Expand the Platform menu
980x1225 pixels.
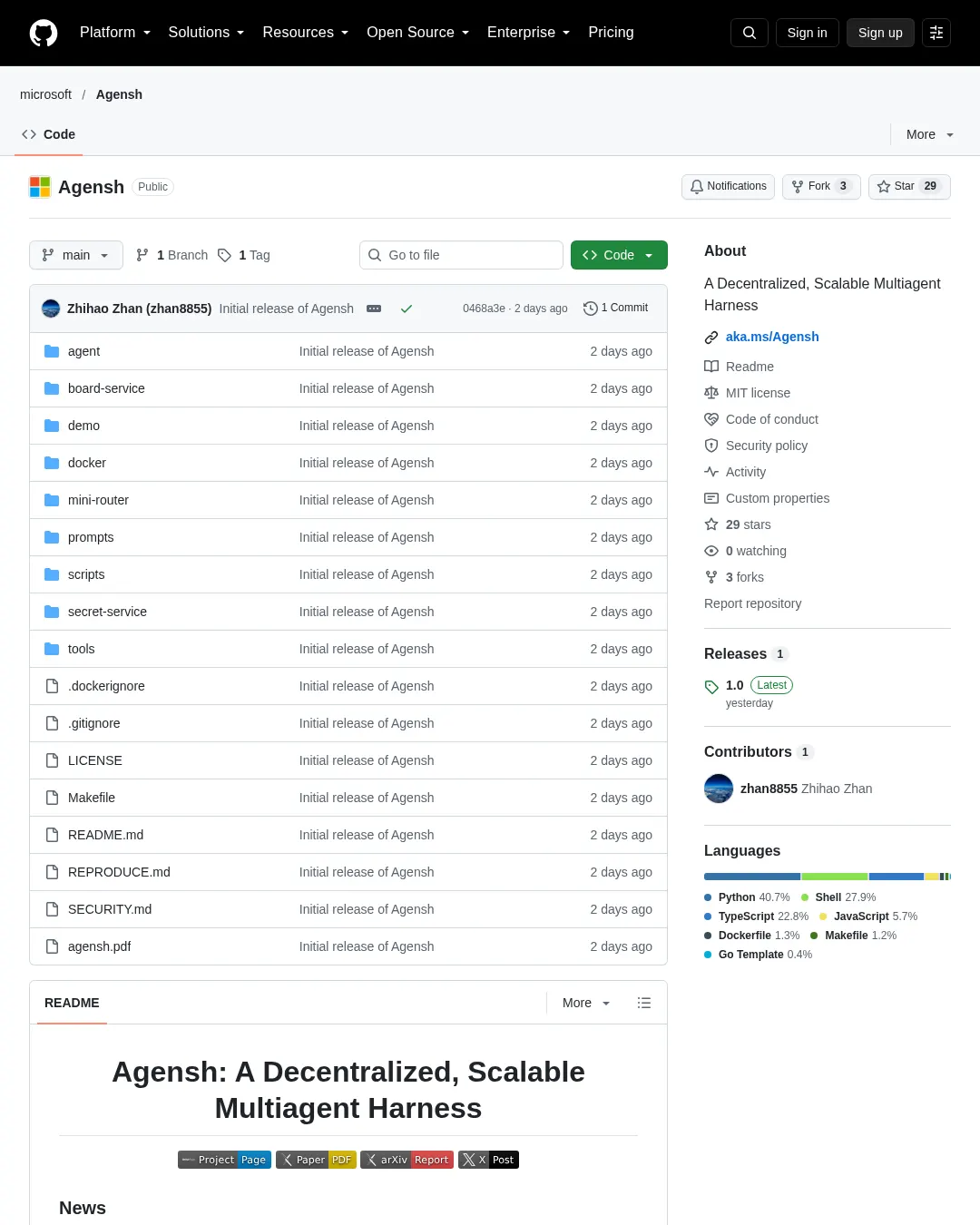click(x=115, y=33)
